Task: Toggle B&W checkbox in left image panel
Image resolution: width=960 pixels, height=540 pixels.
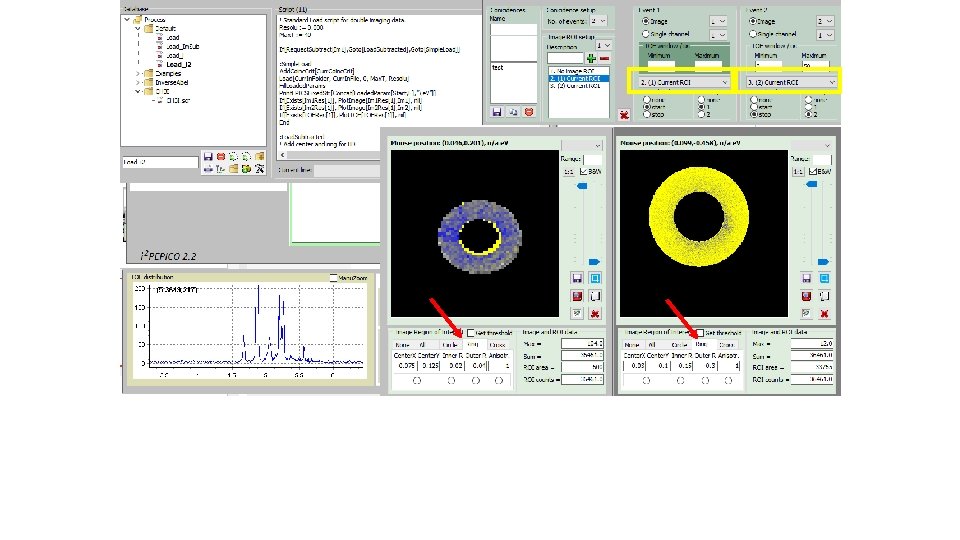Action: (583, 172)
